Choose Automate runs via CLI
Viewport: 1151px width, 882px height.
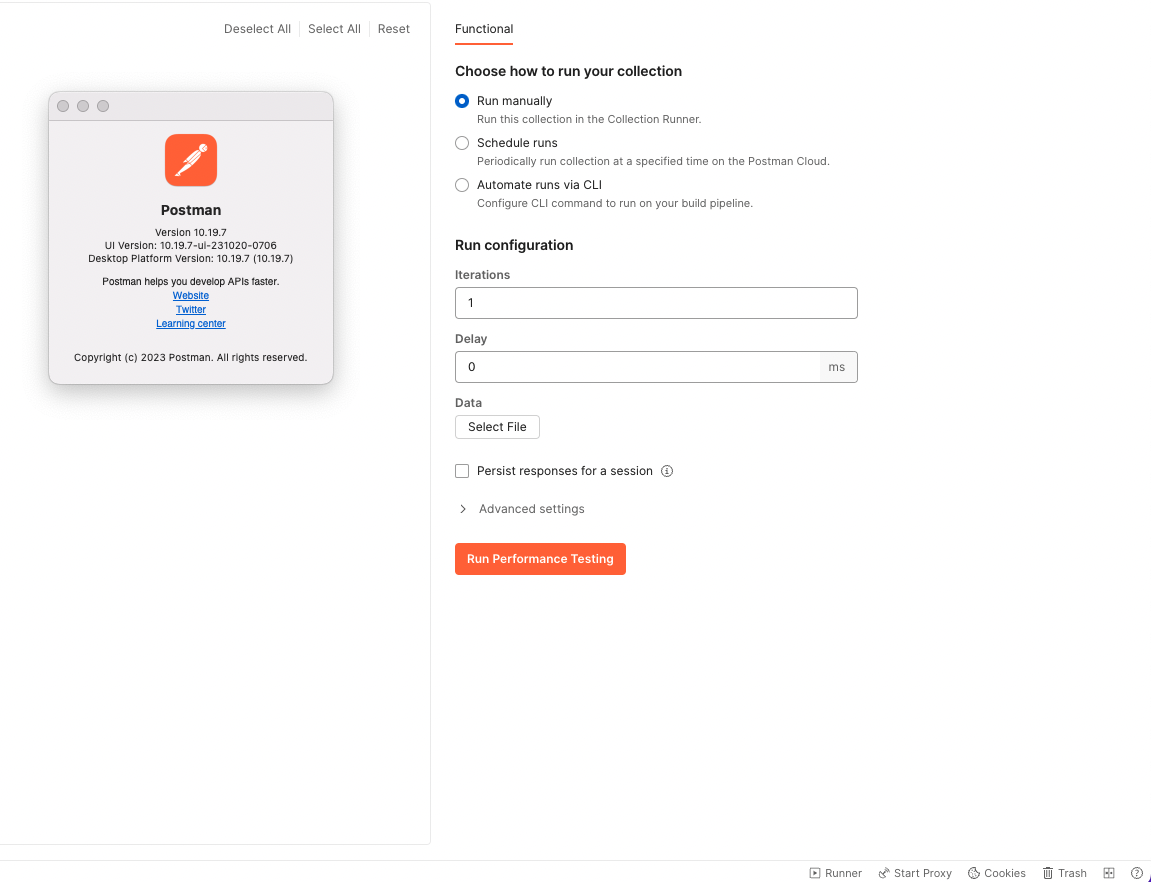[462, 185]
